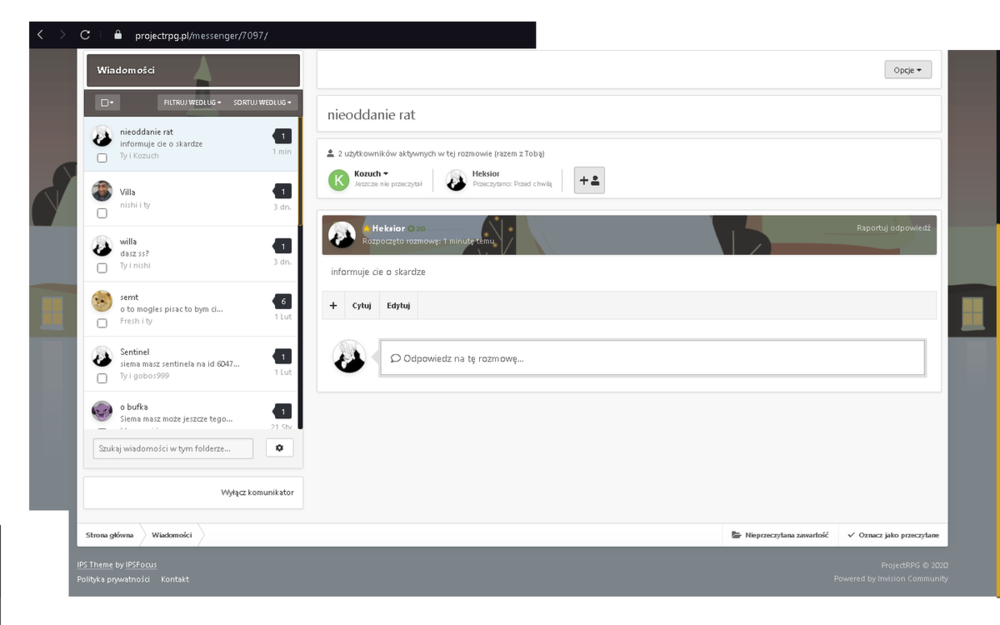This screenshot has width=1000, height=625.
Task: Open folder settings gear next to search
Action: click(279, 448)
